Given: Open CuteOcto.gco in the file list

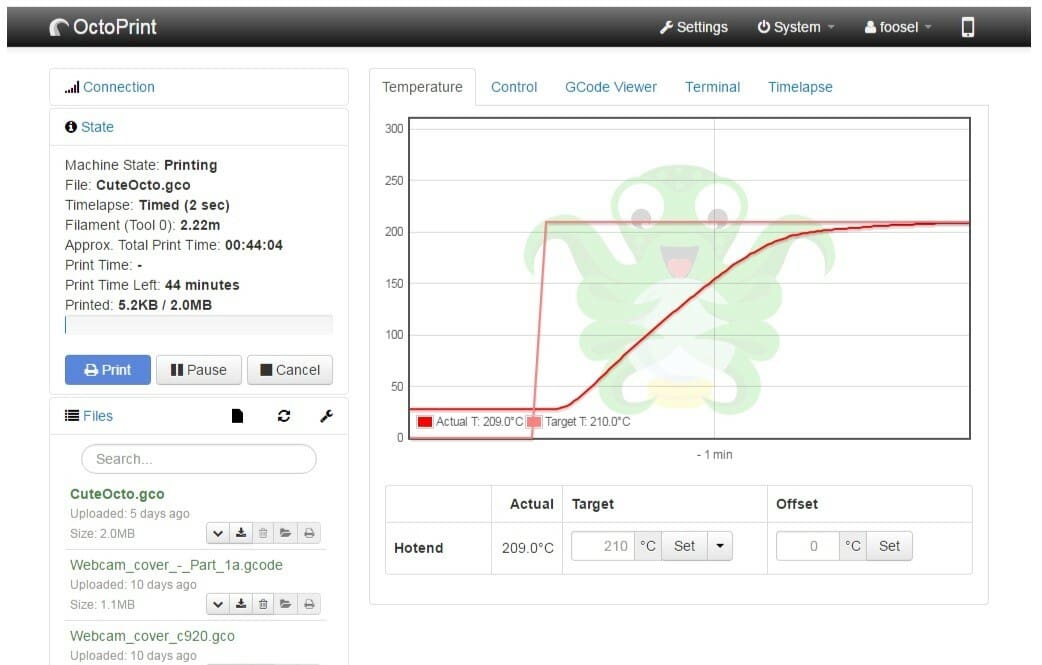Looking at the screenshot, I should click(x=117, y=494).
